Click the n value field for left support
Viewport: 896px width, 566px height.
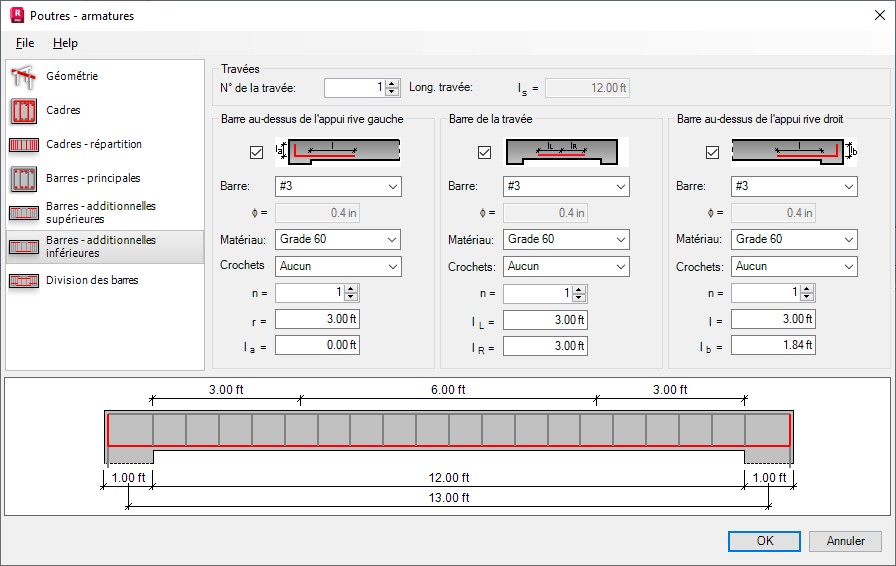310,293
